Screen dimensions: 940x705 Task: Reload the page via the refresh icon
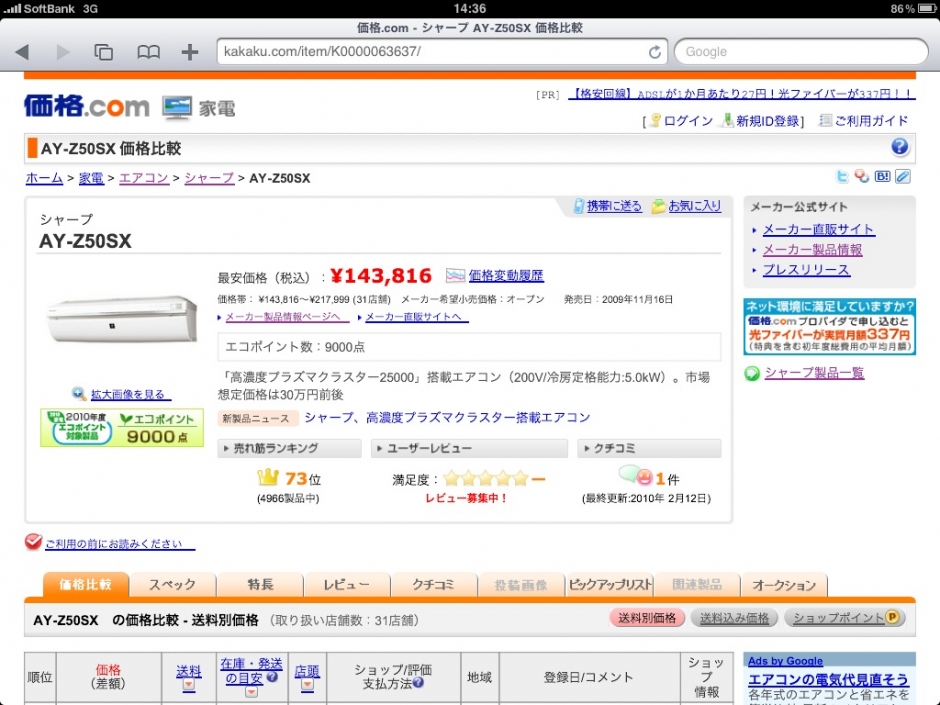tap(655, 52)
